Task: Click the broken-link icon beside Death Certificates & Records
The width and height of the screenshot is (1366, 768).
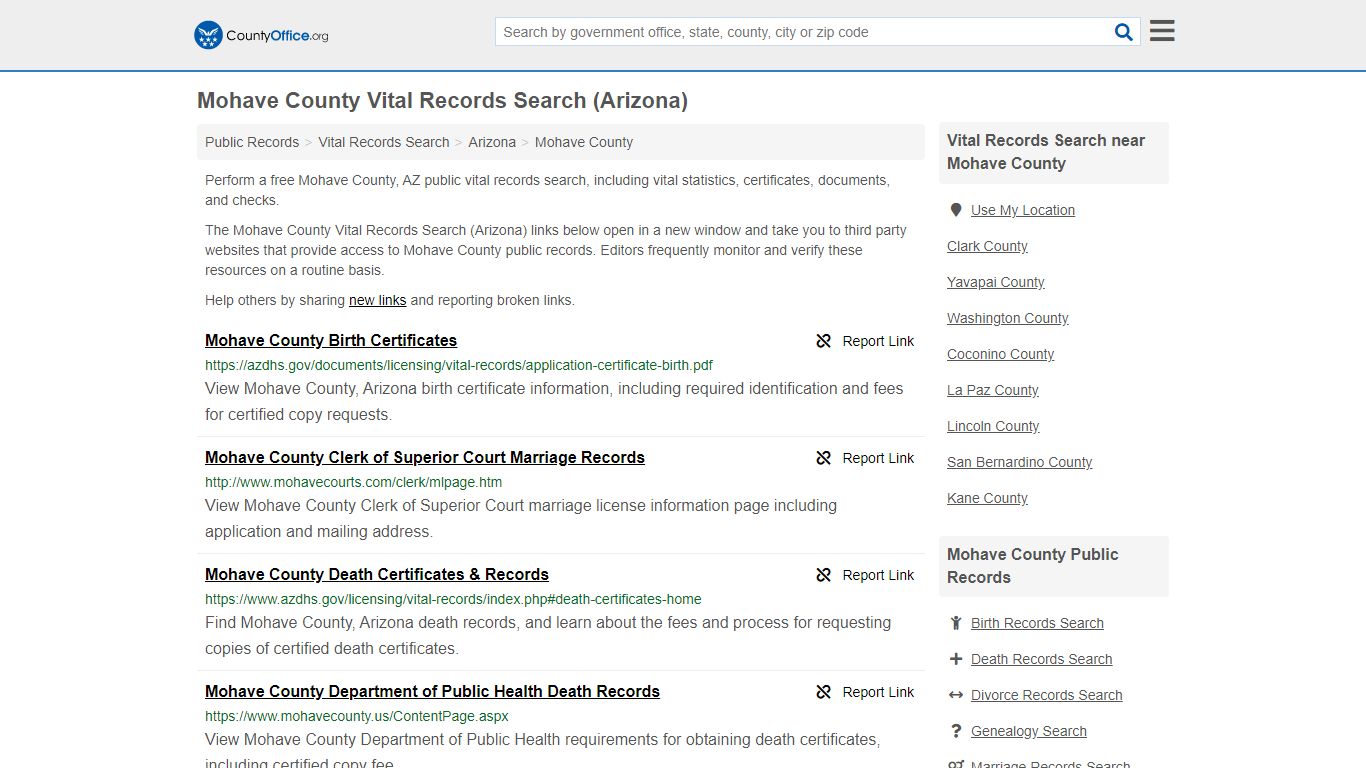Action: [824, 575]
